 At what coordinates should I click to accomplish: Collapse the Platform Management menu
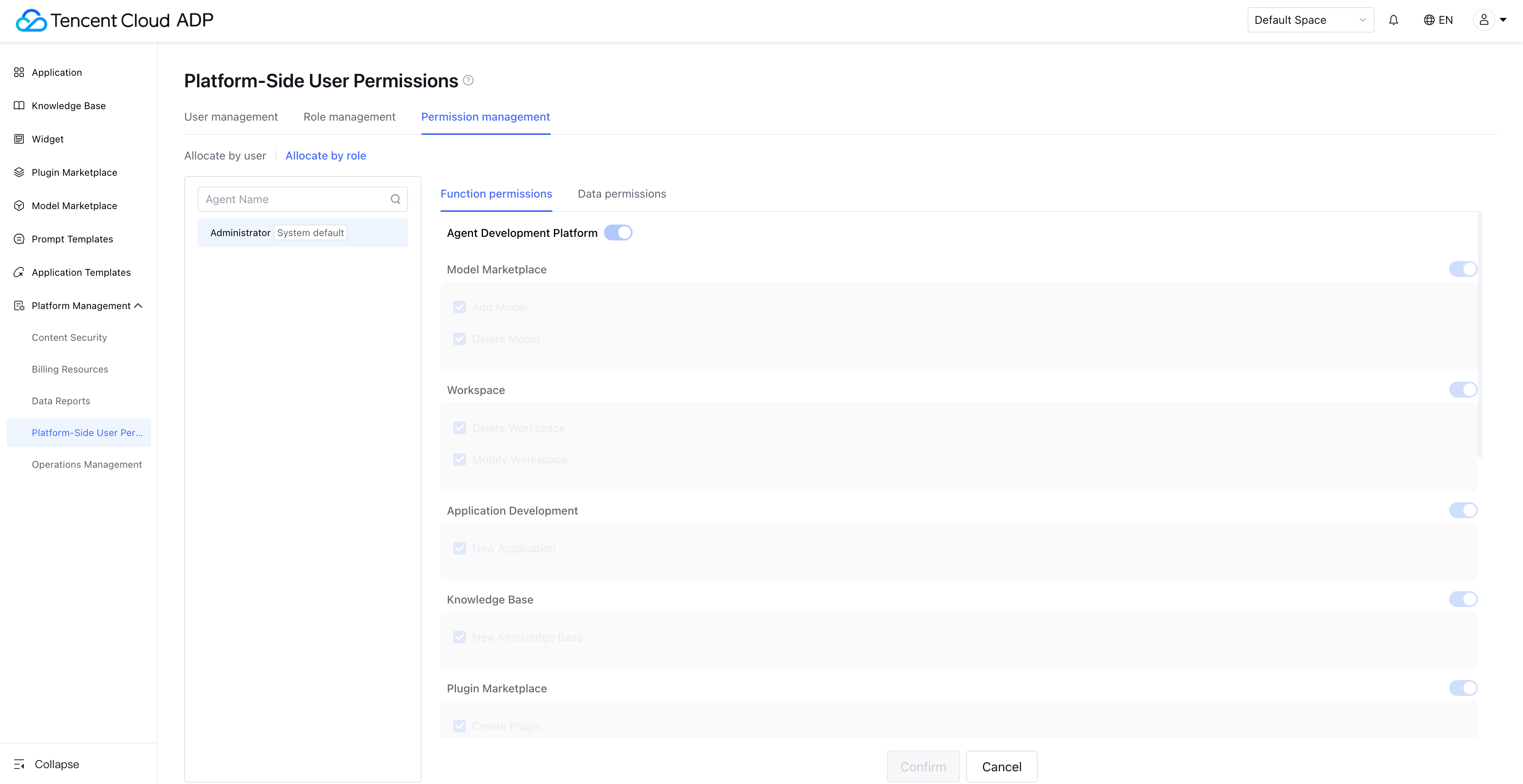138,306
